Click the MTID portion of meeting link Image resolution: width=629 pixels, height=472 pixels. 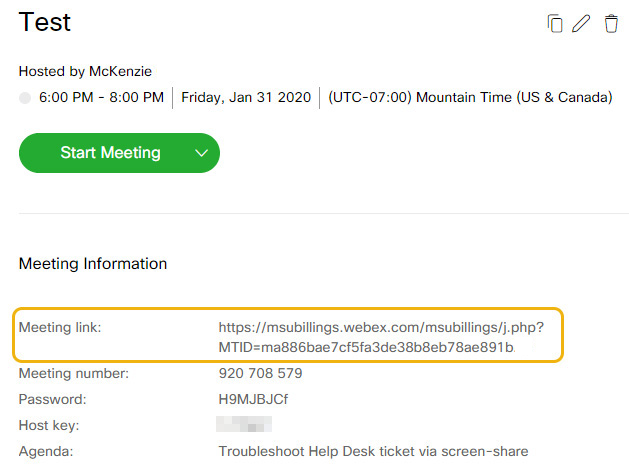pyautogui.click(x=366, y=347)
